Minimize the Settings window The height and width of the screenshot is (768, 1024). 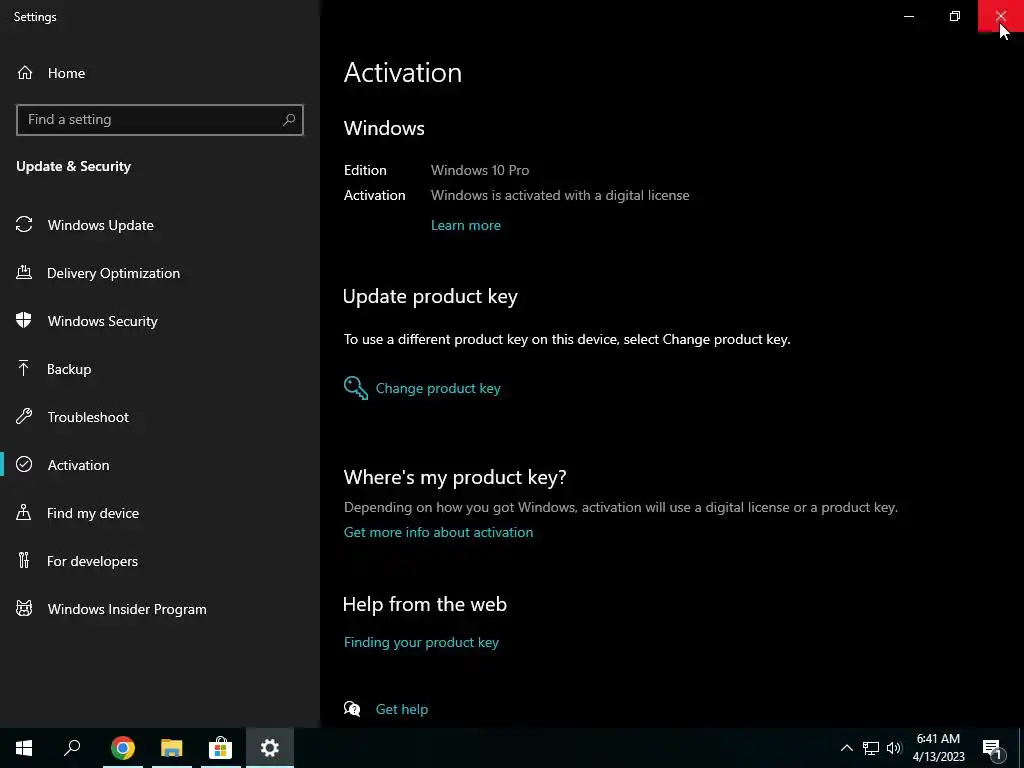[x=908, y=16]
